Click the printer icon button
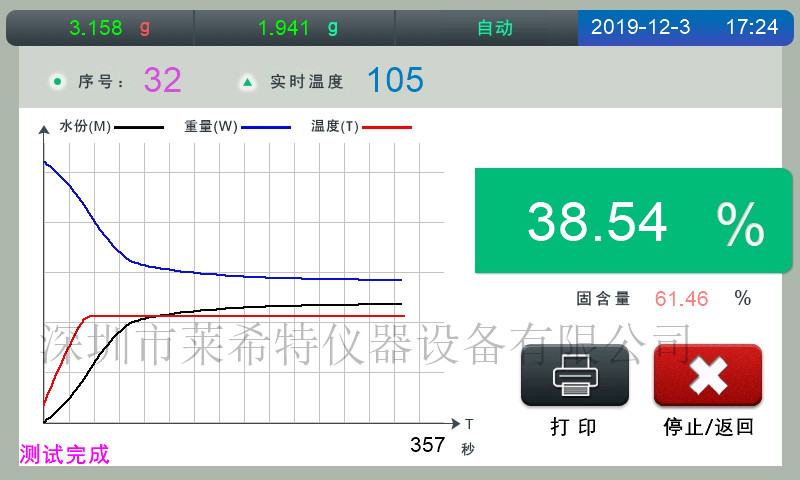 (575, 375)
